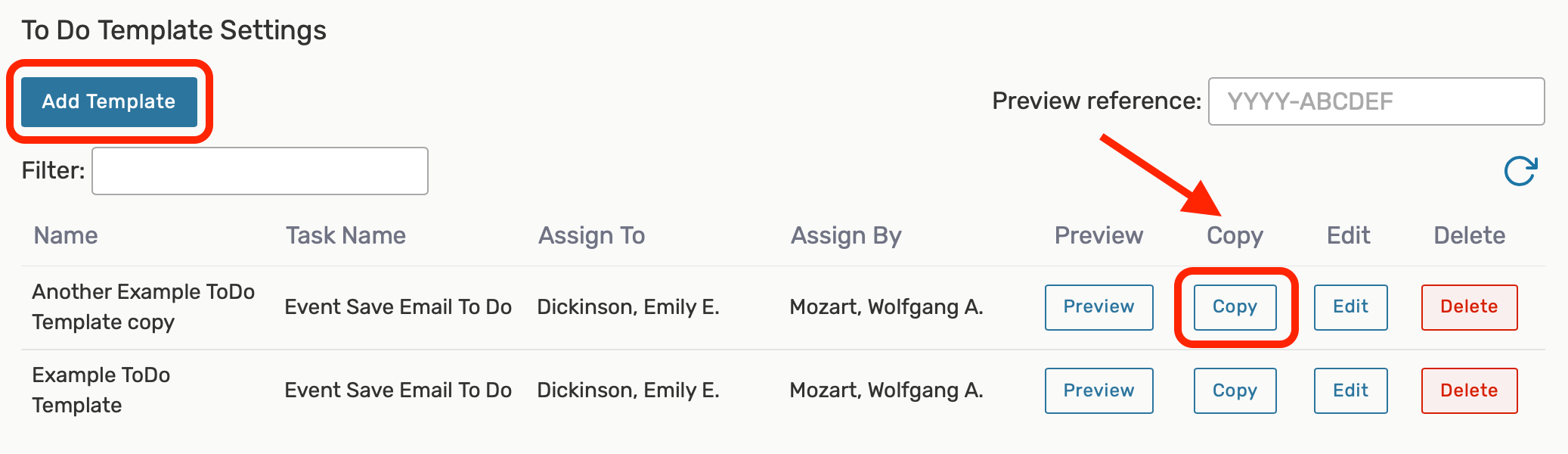Click the Filter text box
The image size is (1568, 454).
coord(260,171)
